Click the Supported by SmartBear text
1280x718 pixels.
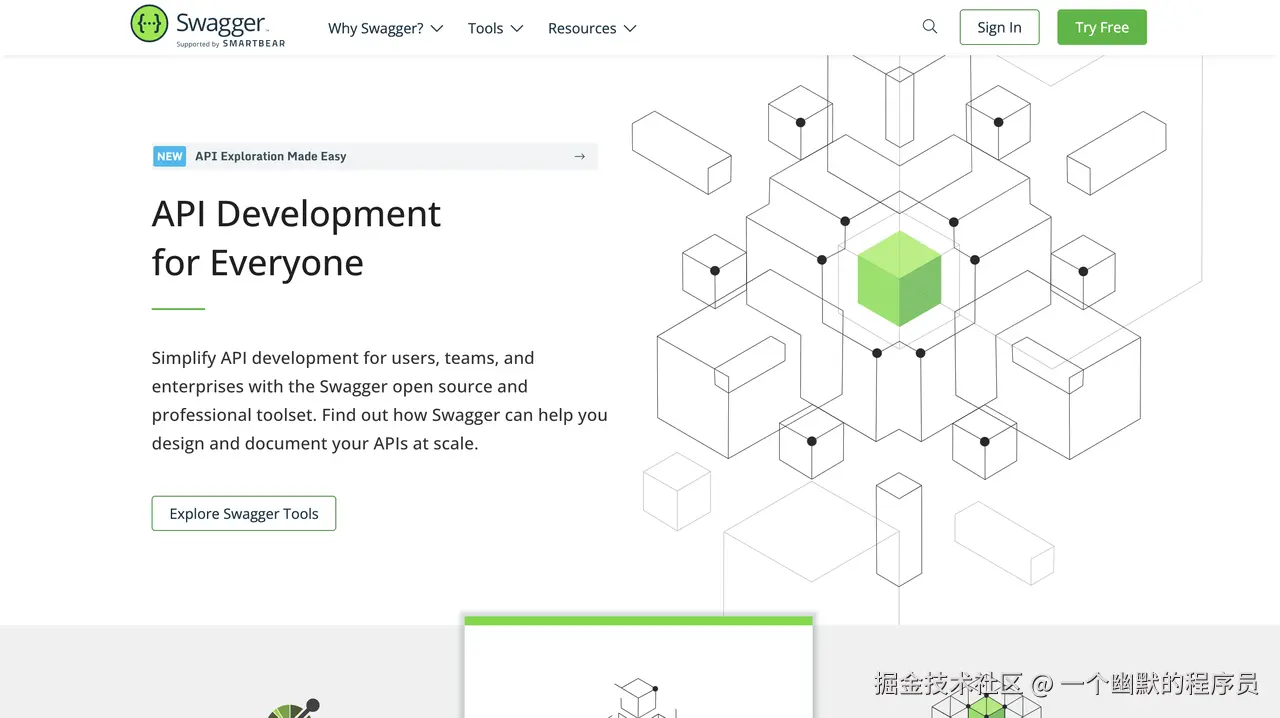click(231, 44)
